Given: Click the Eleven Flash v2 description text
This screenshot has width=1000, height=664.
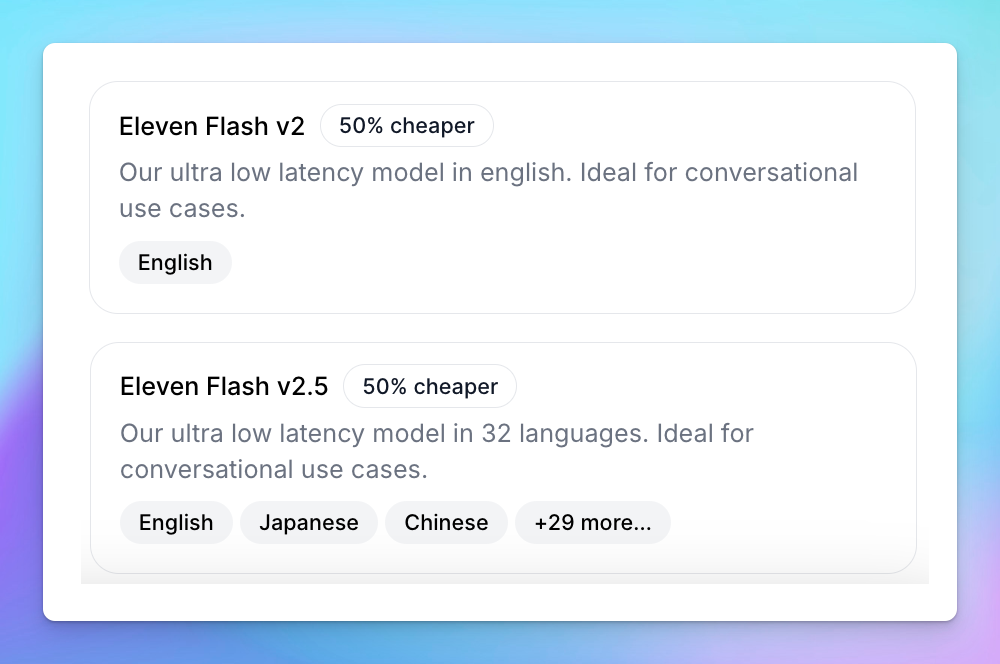Looking at the screenshot, I should [488, 173].
